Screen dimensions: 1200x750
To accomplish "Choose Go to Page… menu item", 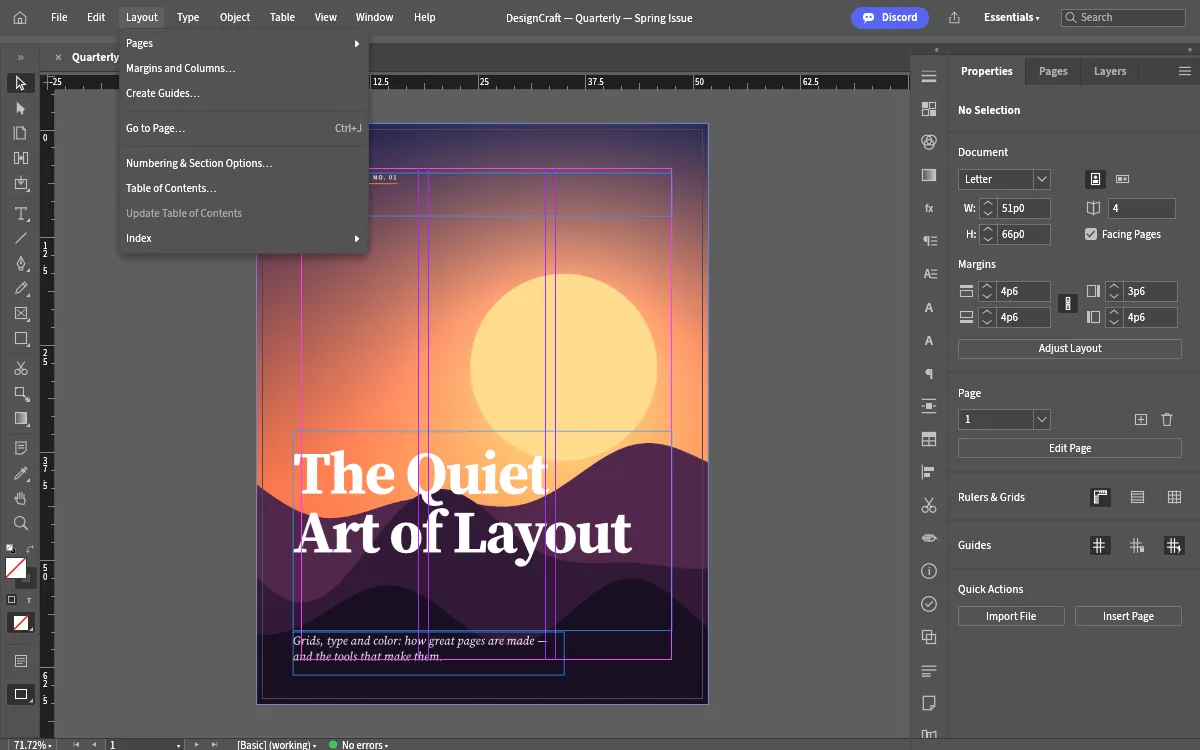I will (x=243, y=128).
